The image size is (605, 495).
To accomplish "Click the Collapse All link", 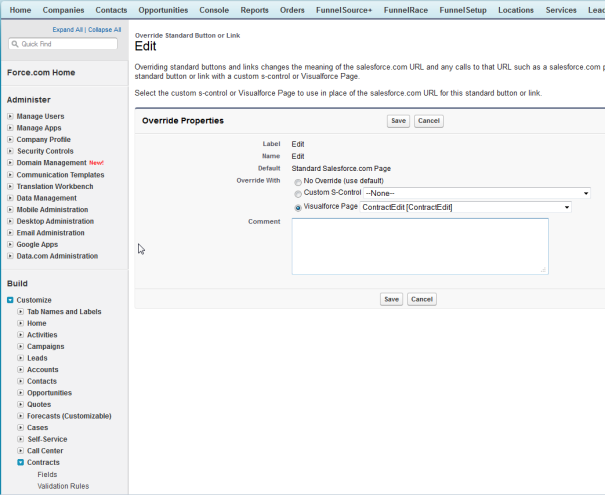I will tap(105, 30).
